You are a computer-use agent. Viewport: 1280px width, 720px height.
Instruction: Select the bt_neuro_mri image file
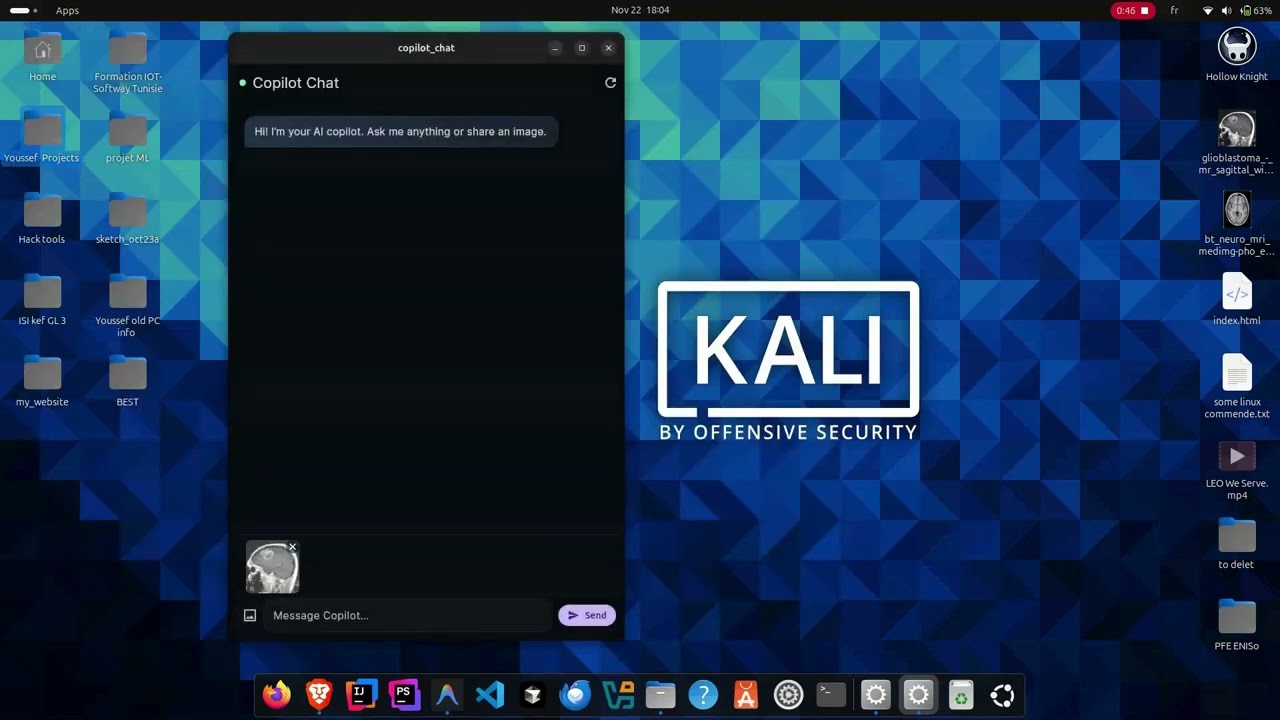pos(1237,224)
